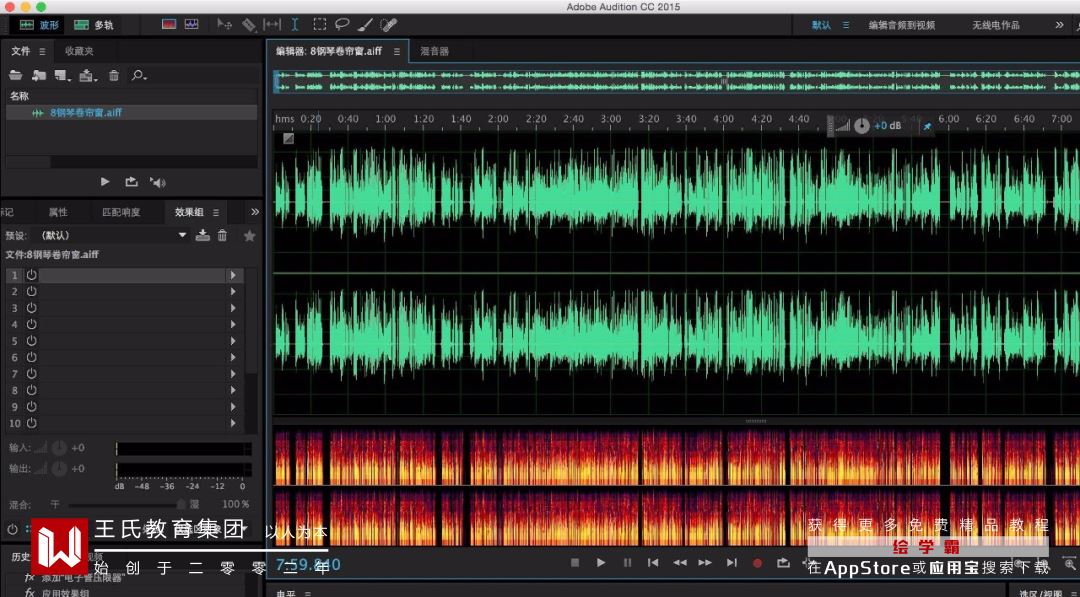The width and height of the screenshot is (1080, 597).
Task: Select the Razor tool
Action: pos(249,25)
